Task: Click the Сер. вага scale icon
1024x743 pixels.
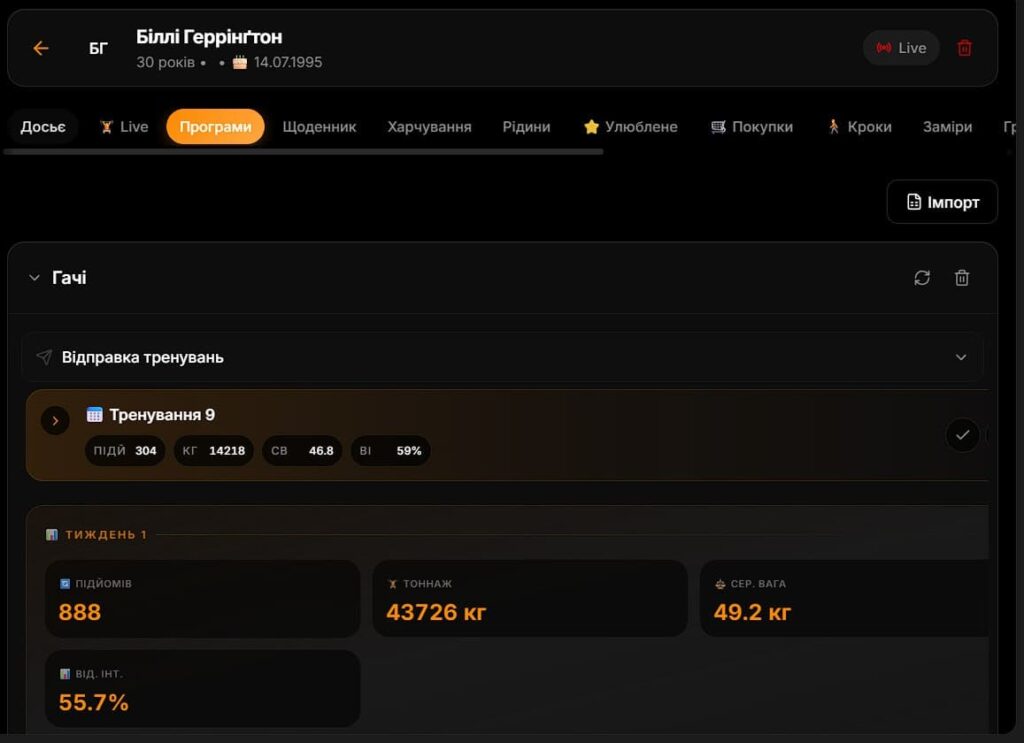Action: tap(720, 584)
